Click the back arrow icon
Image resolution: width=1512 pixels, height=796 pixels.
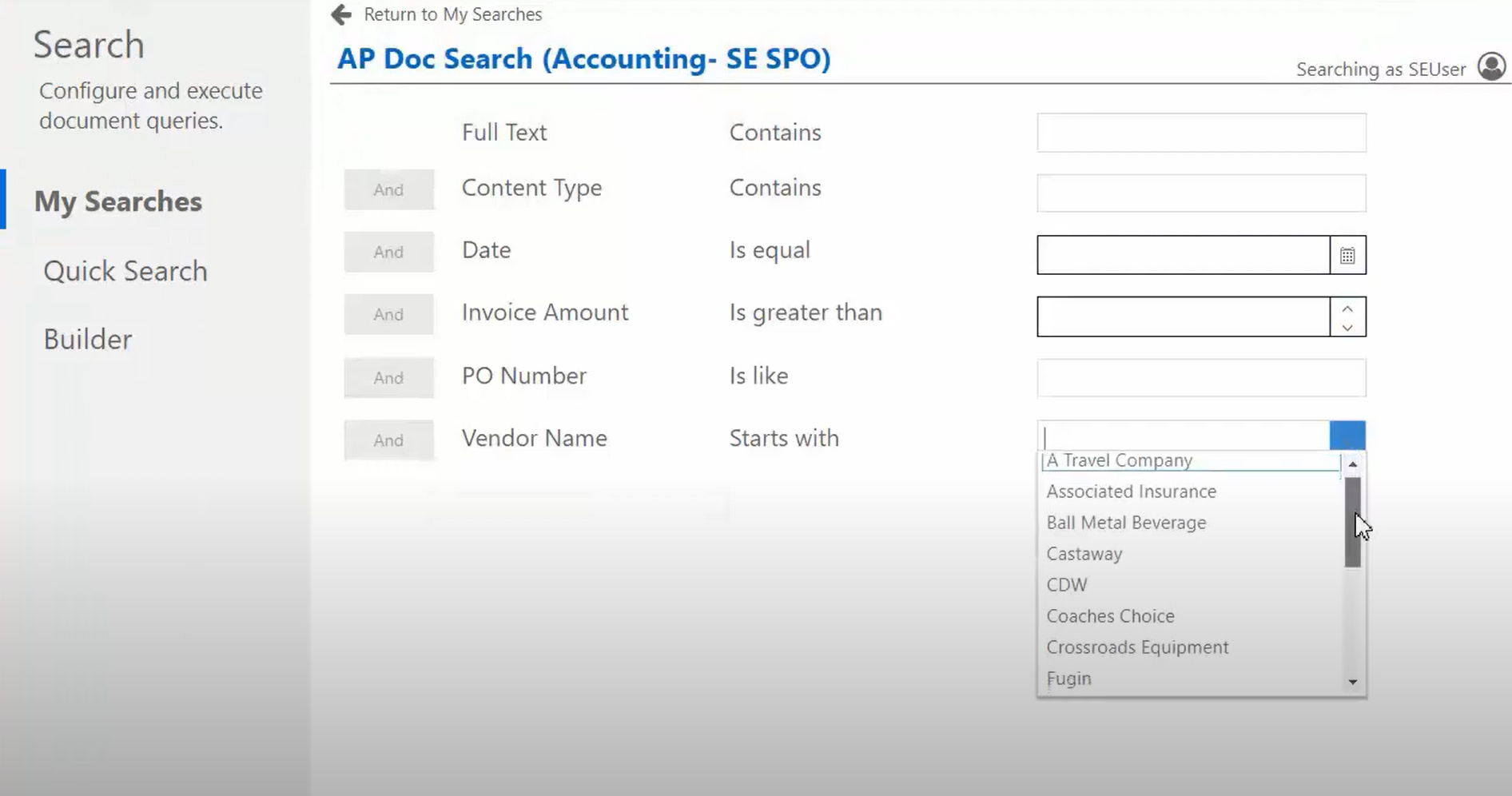click(341, 15)
